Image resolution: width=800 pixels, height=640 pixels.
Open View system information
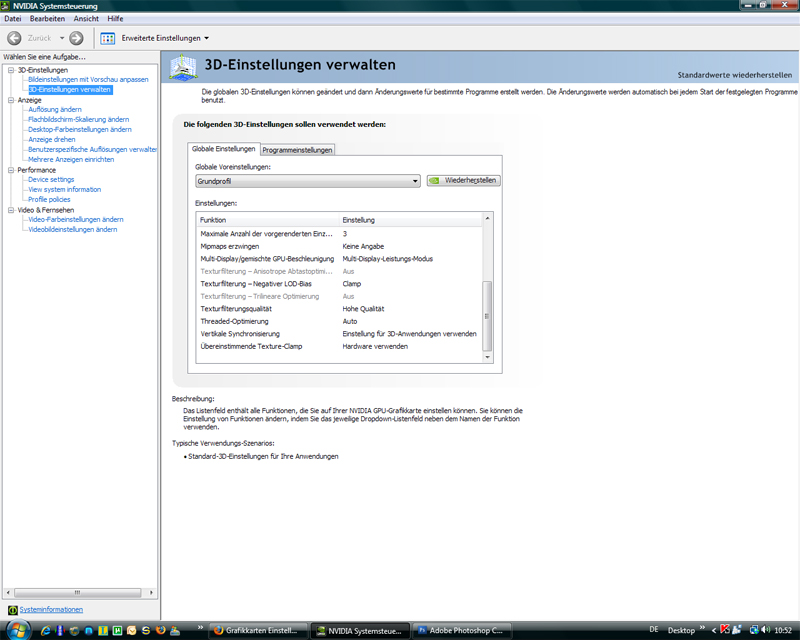[x=64, y=189]
